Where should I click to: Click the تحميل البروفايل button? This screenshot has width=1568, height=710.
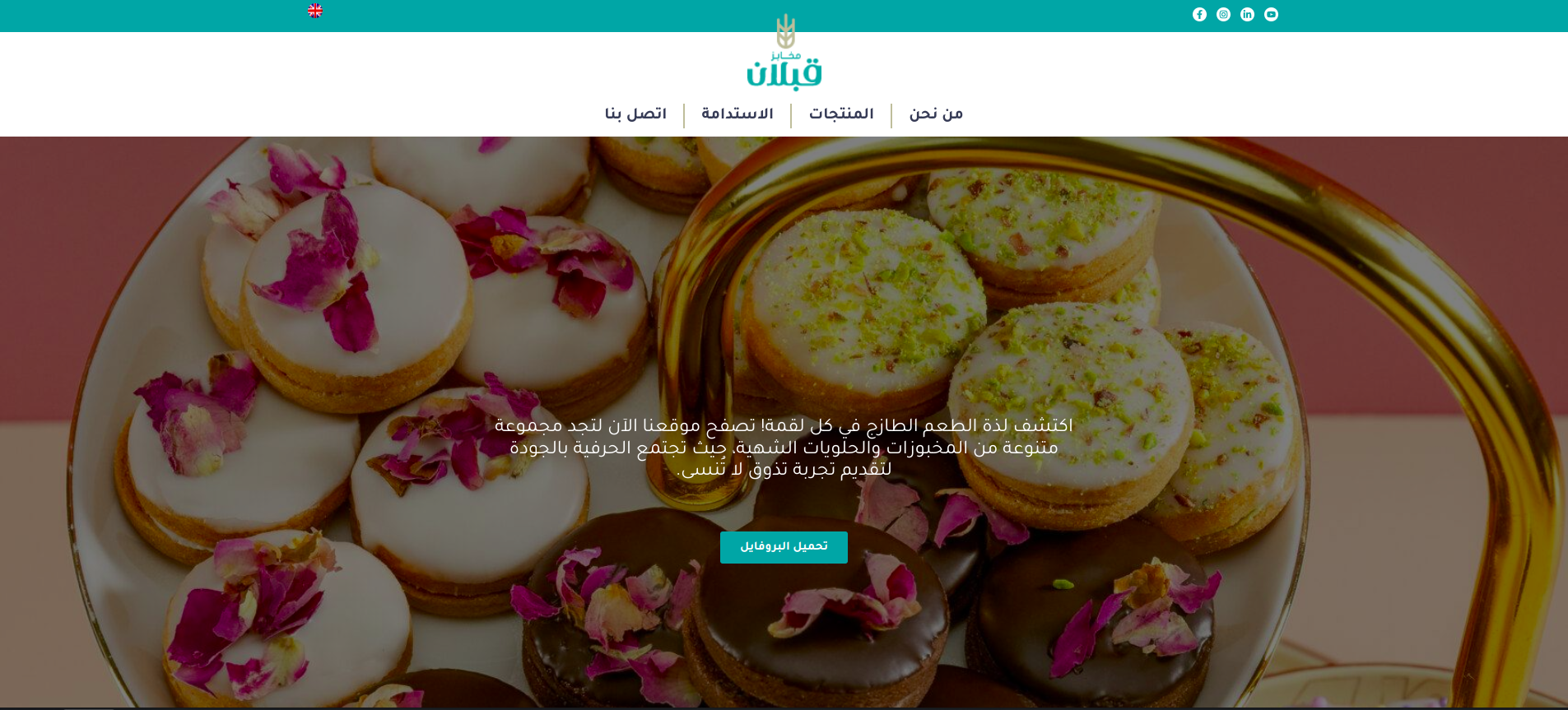[784, 547]
